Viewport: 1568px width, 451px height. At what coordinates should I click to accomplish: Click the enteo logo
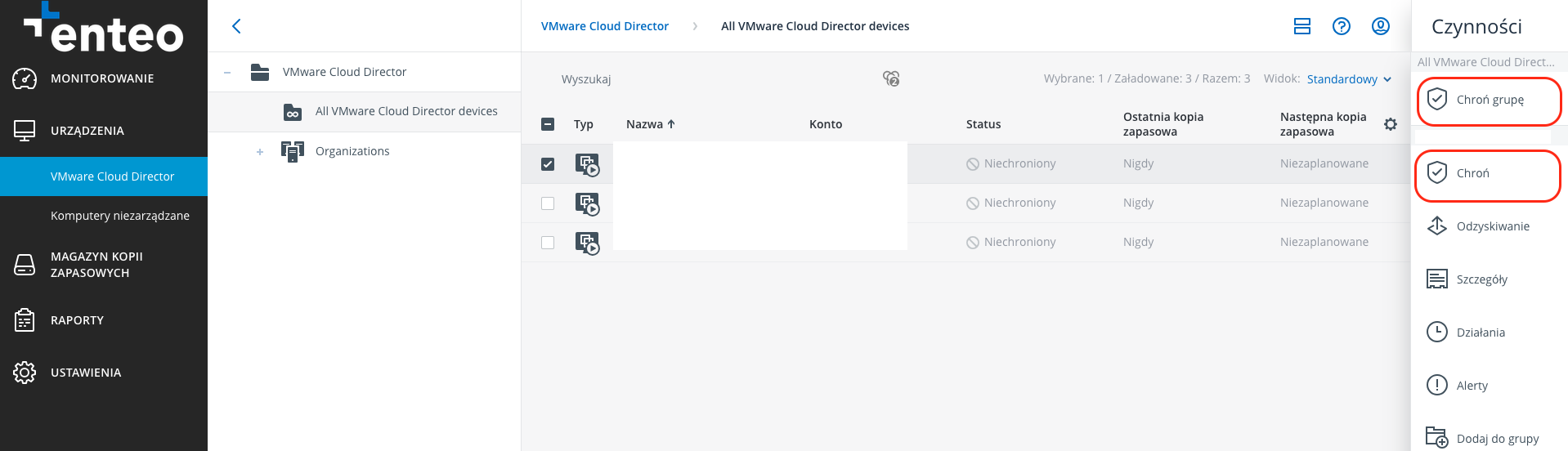coord(104,28)
